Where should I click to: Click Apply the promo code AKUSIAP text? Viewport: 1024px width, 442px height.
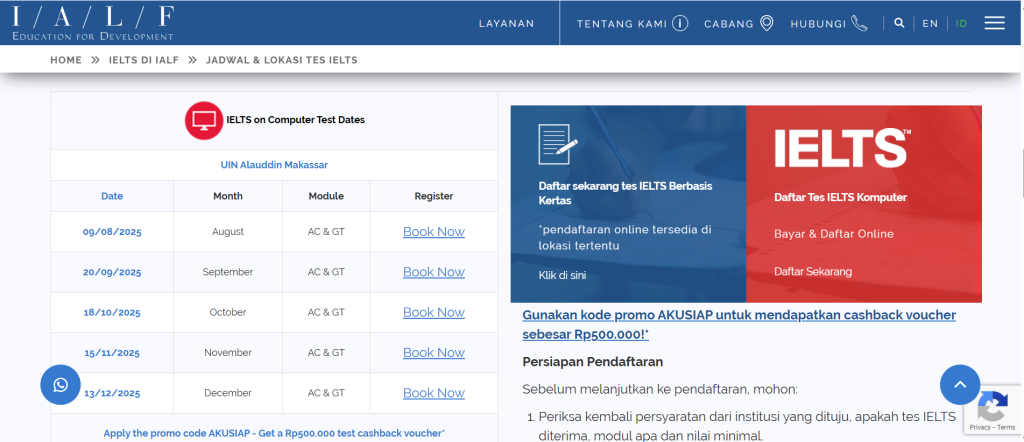point(274,434)
